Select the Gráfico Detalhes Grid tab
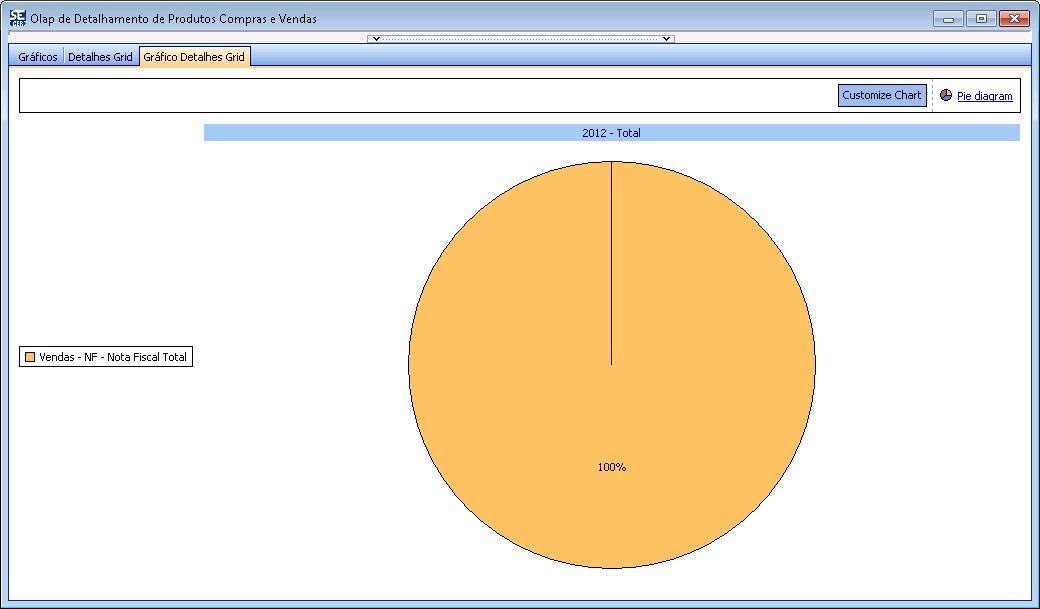Image resolution: width=1040 pixels, height=609 pixels. (194, 57)
